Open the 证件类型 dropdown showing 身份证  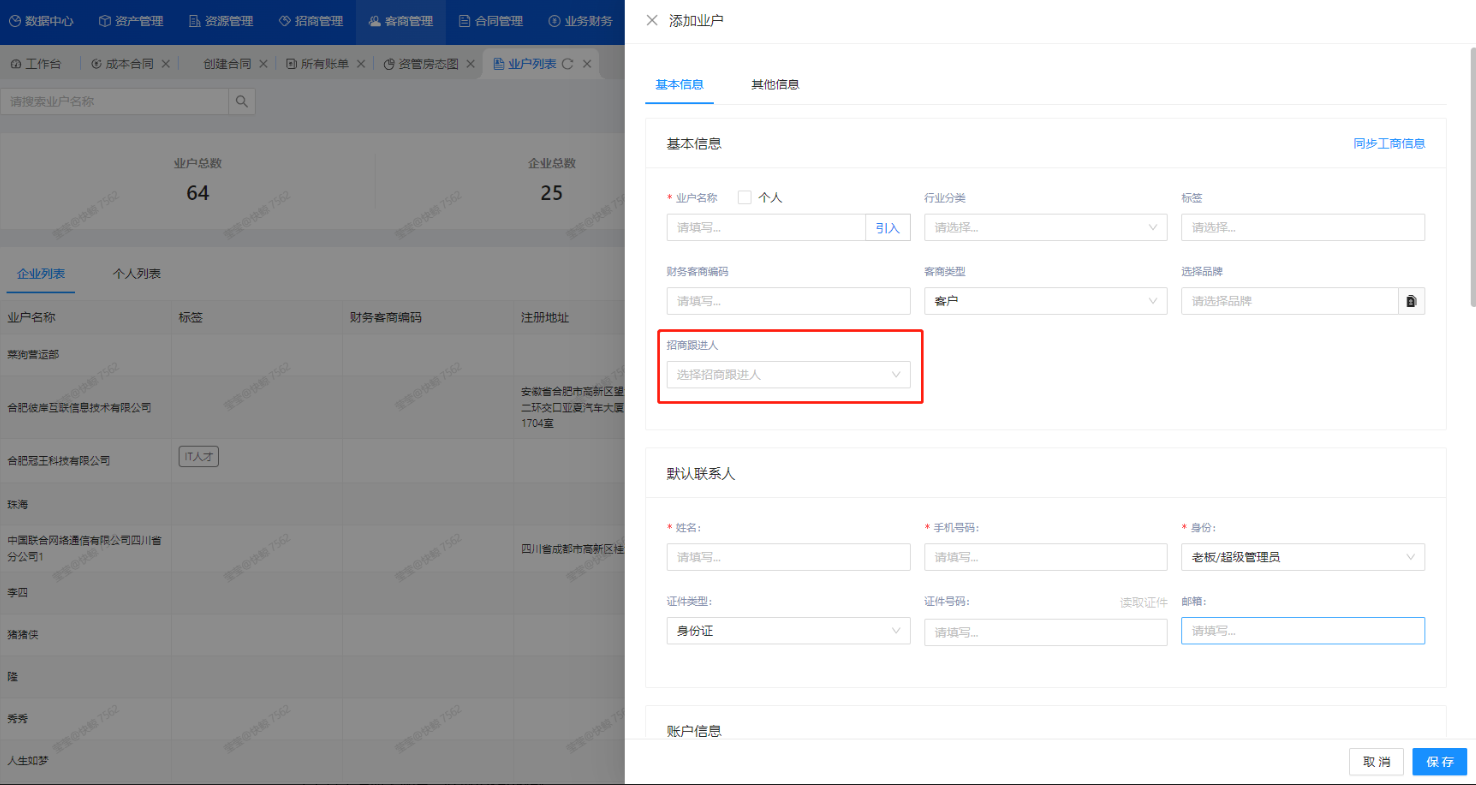[788, 631]
